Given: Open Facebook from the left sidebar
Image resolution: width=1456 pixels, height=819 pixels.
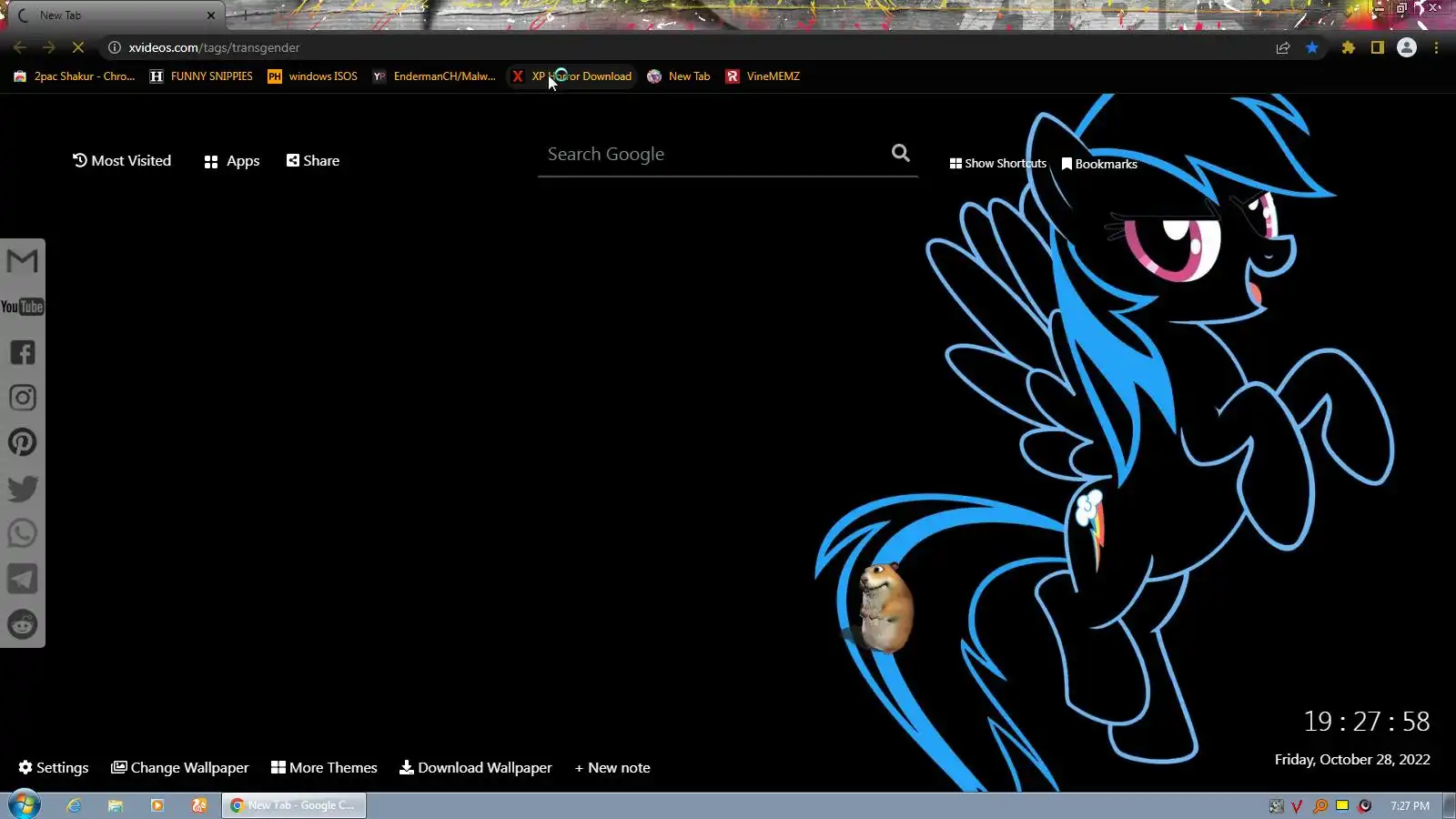Looking at the screenshot, I should pyautogui.click(x=23, y=352).
